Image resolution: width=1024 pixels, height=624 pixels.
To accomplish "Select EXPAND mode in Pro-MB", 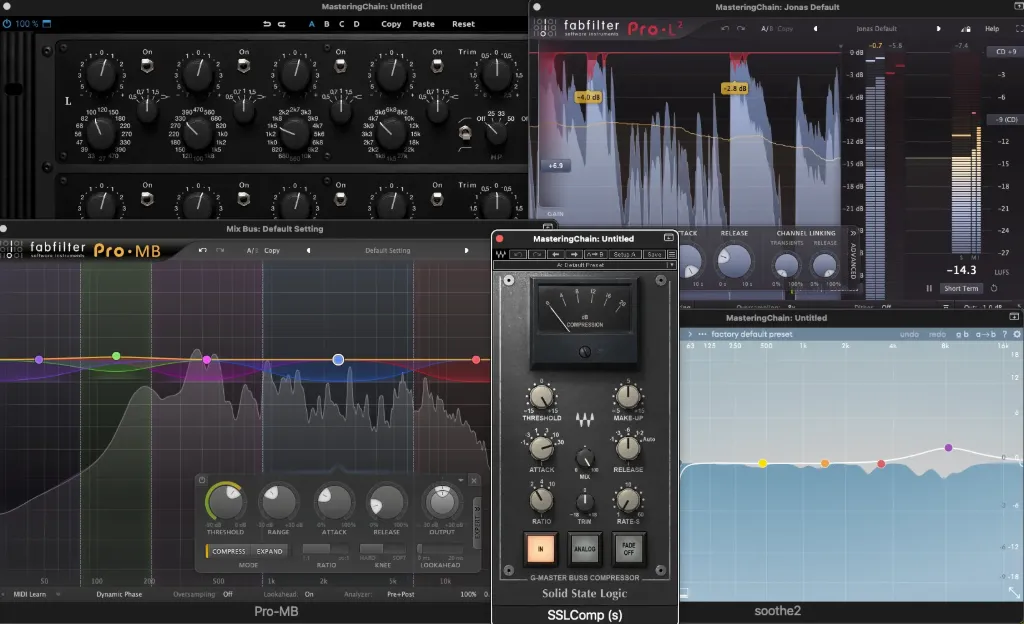I will [269, 552].
